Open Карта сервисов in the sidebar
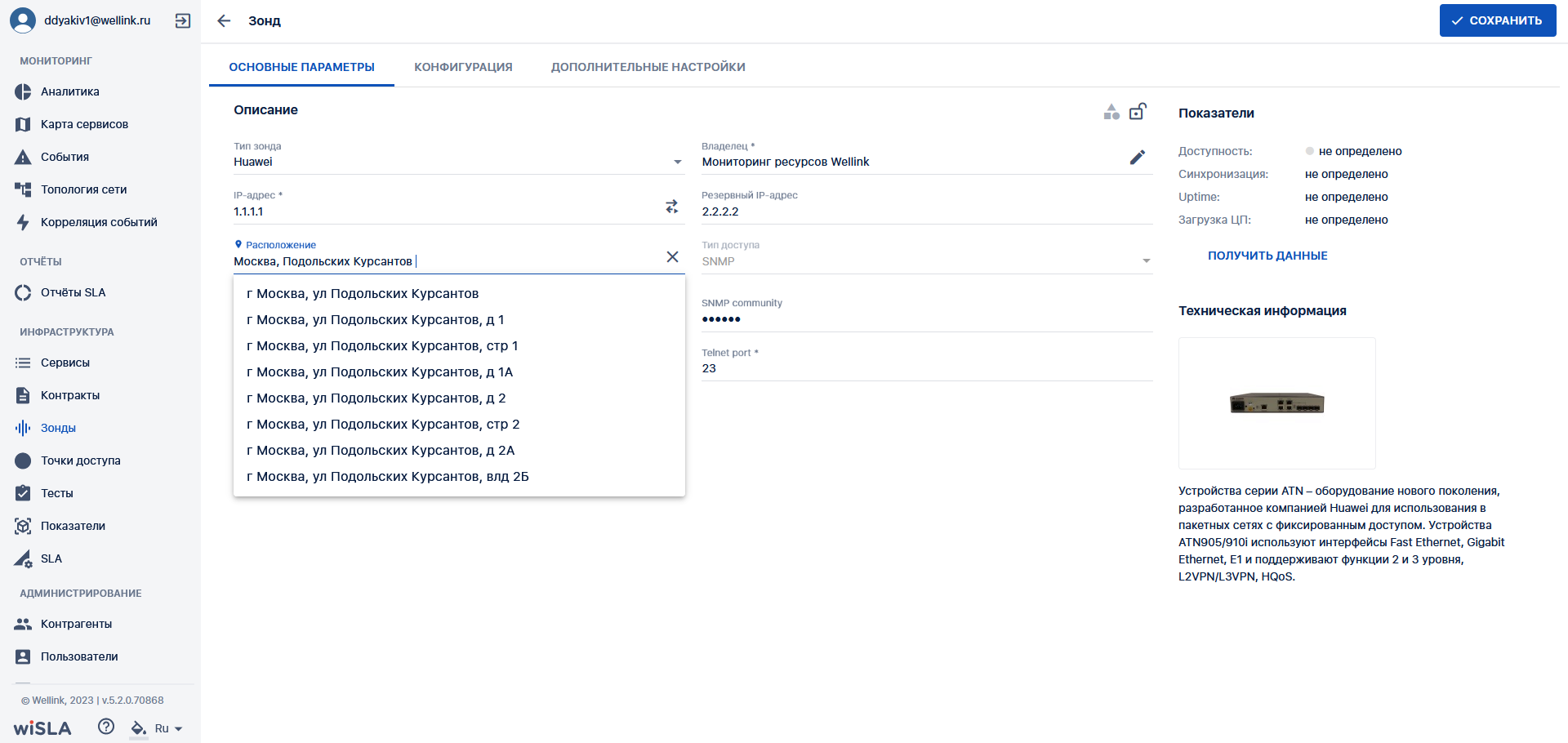Image resolution: width=1568 pixels, height=743 pixels. pyautogui.click(x=100, y=124)
